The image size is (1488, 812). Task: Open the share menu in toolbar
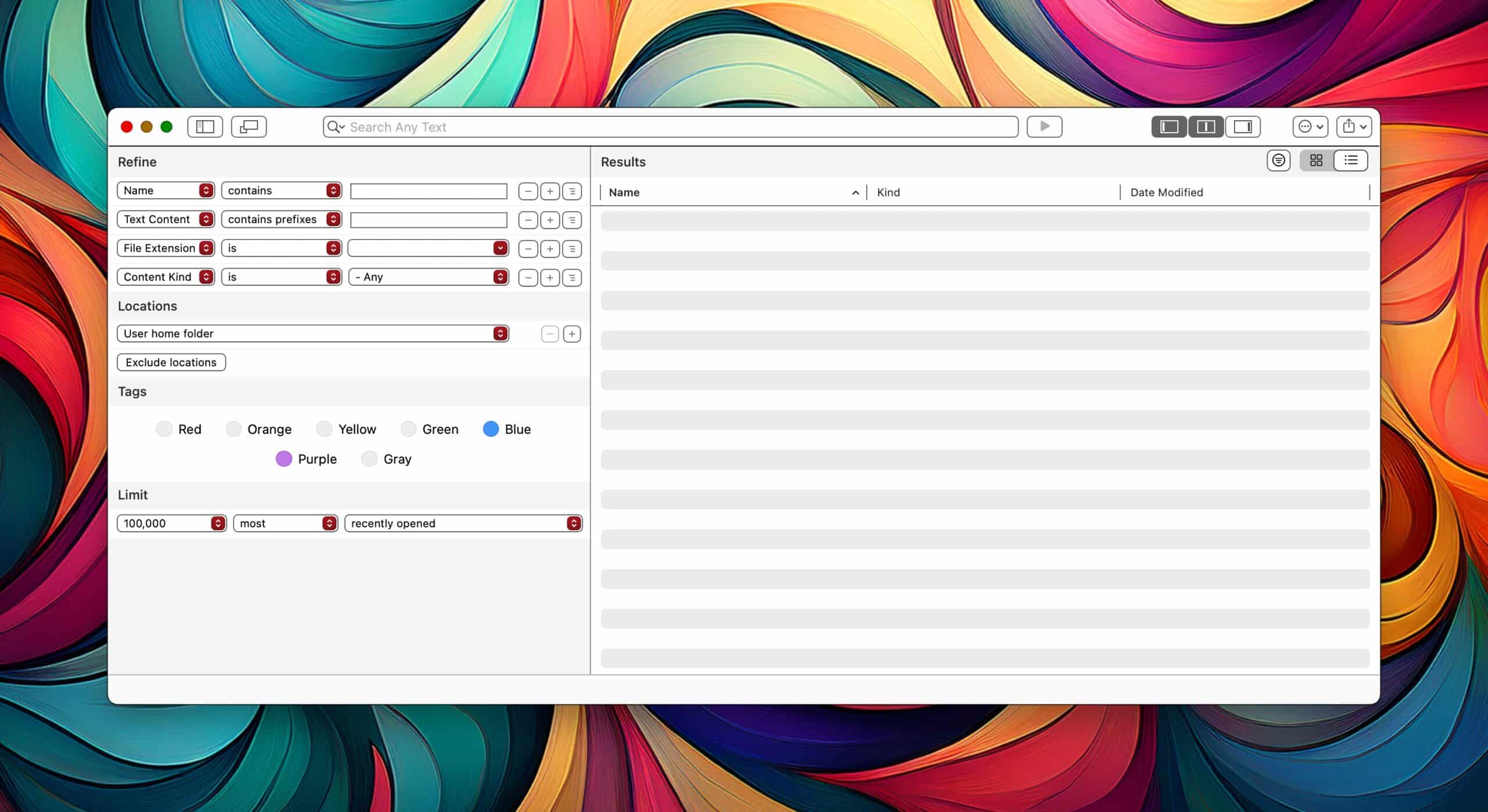(x=1354, y=127)
